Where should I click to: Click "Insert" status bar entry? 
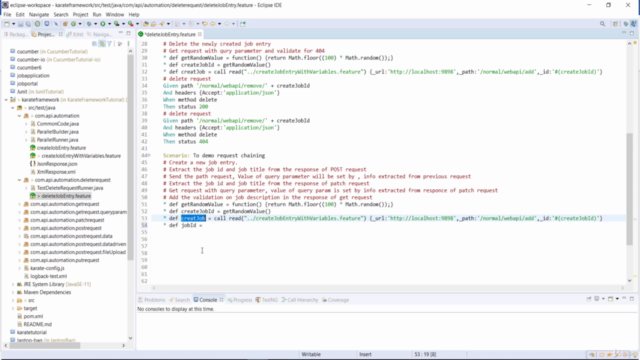[365, 354]
